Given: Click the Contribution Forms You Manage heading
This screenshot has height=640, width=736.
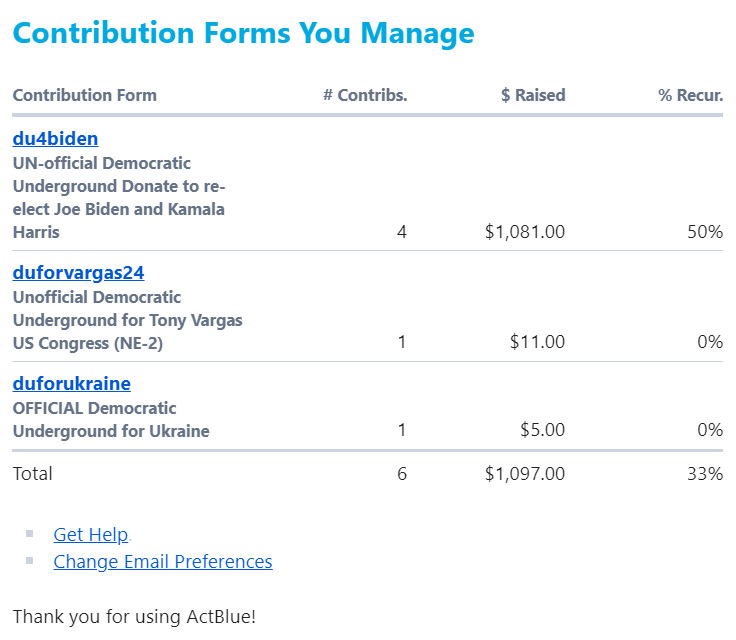Looking at the screenshot, I should [x=244, y=33].
